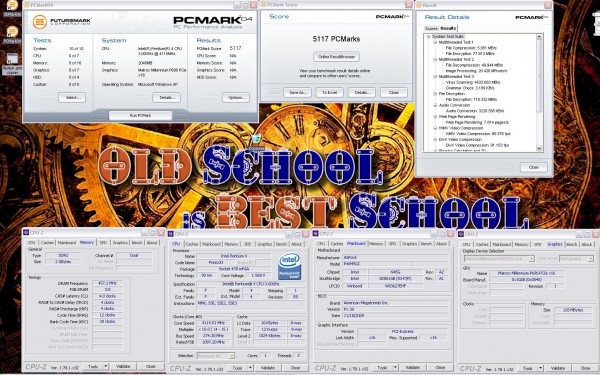This screenshot has width=600, height=375.
Task: Open the Caches tab in CPU-Z CPU window
Action: pyautogui.click(x=192, y=244)
